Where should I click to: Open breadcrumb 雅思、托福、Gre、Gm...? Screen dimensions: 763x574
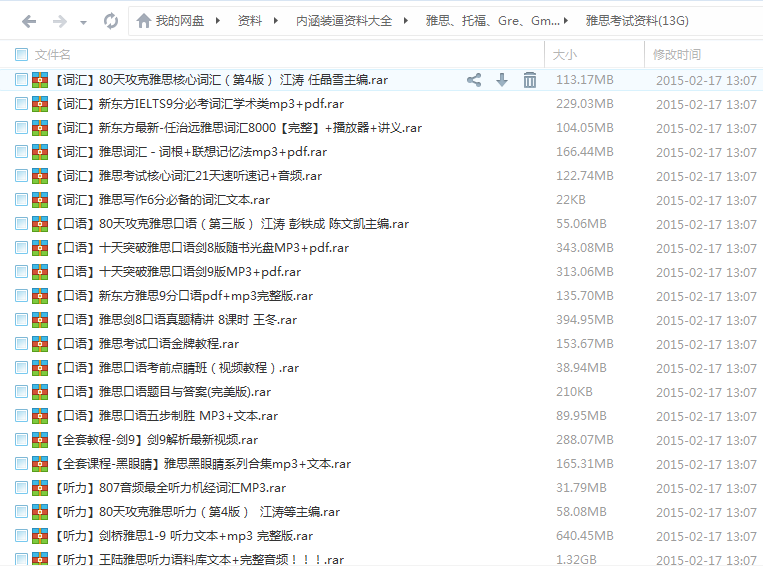492,21
